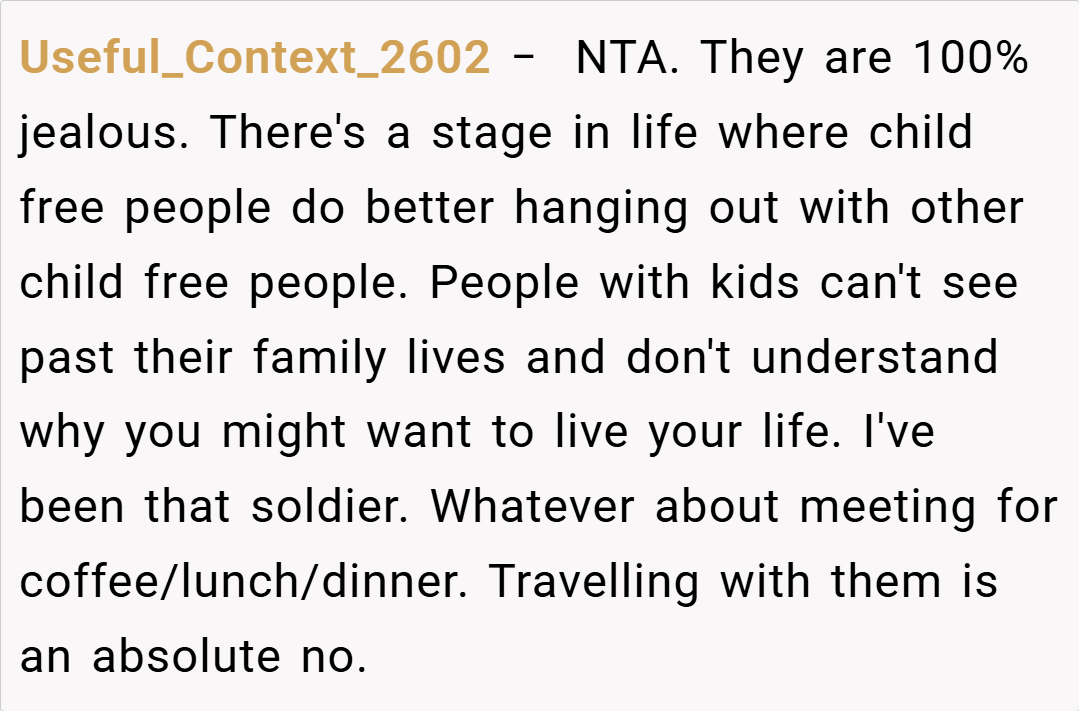Click the word "Travelling" in the comment
Image resolution: width=1079 pixels, height=711 pixels.
(594, 582)
